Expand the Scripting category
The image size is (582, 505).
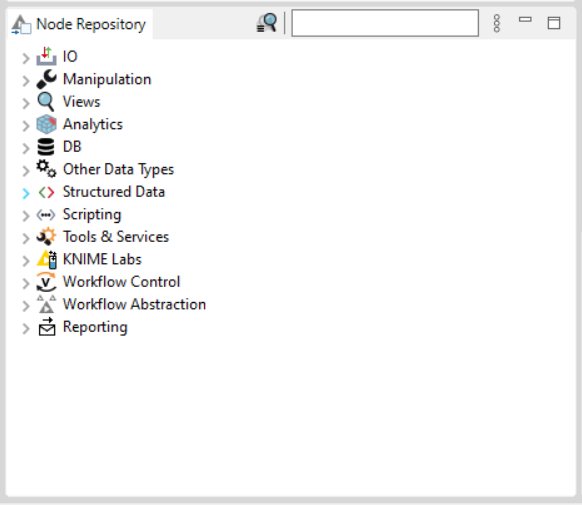coord(26,216)
